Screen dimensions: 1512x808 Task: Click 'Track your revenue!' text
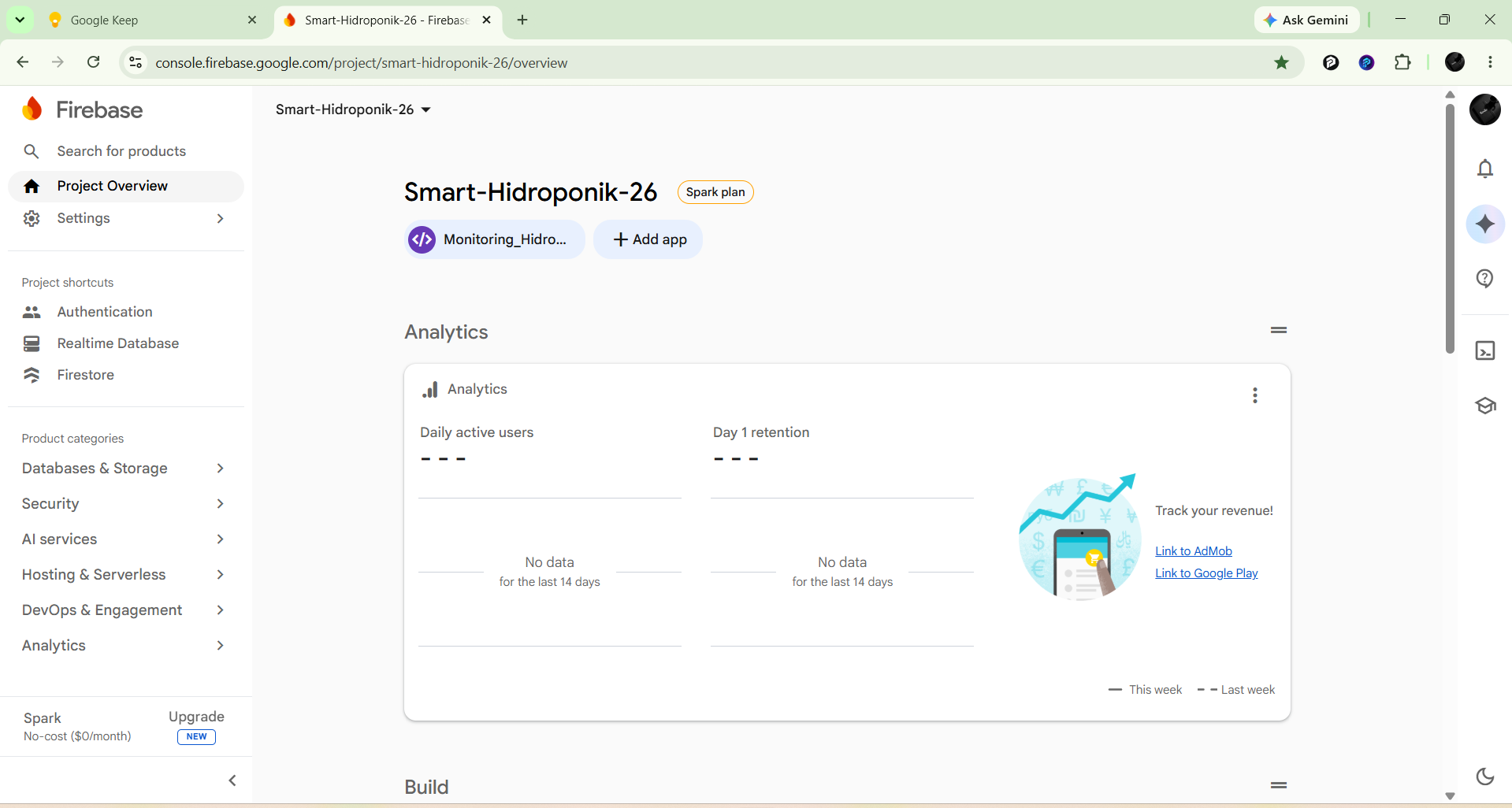pyautogui.click(x=1214, y=510)
